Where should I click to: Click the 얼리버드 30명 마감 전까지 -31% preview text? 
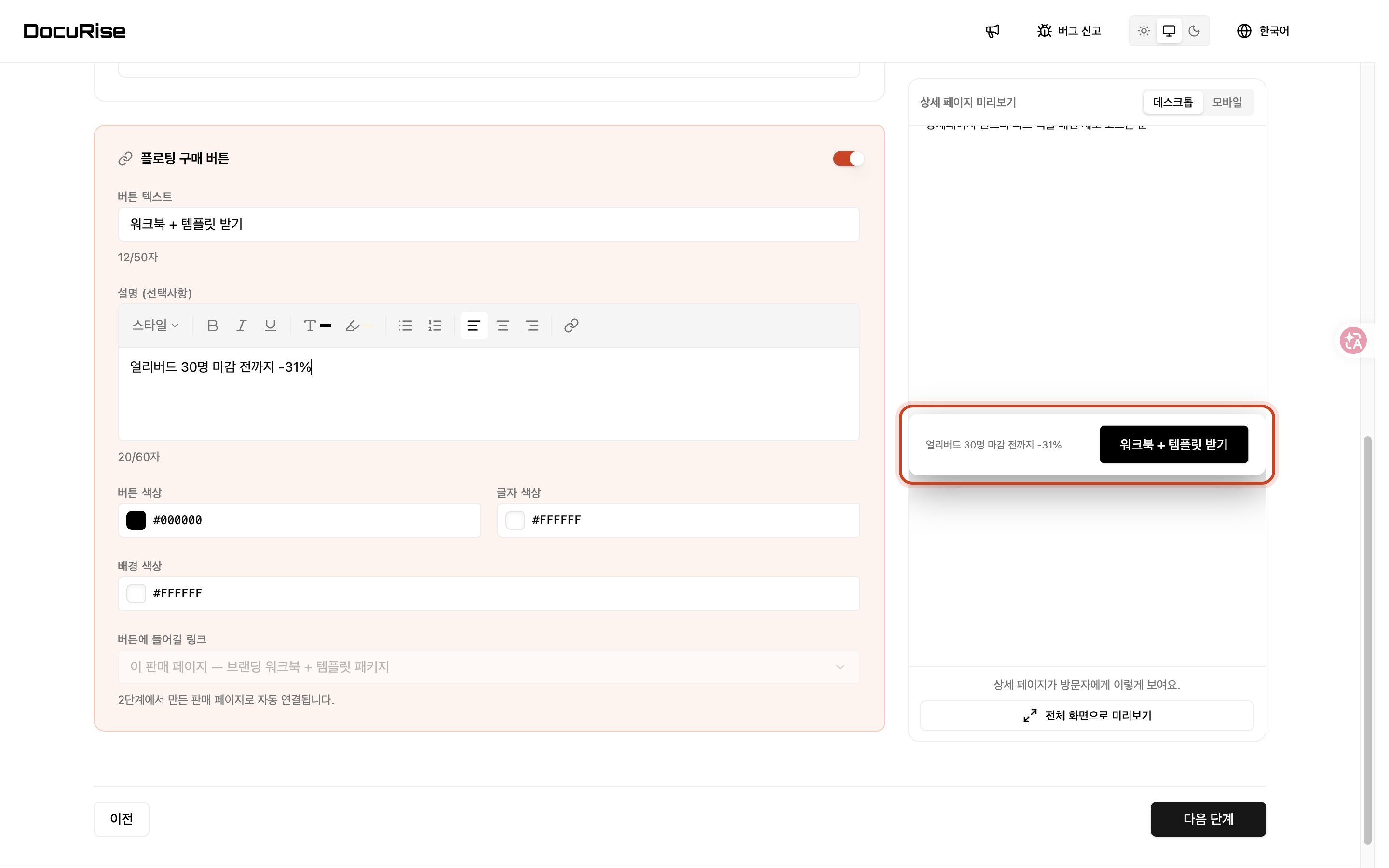point(993,445)
